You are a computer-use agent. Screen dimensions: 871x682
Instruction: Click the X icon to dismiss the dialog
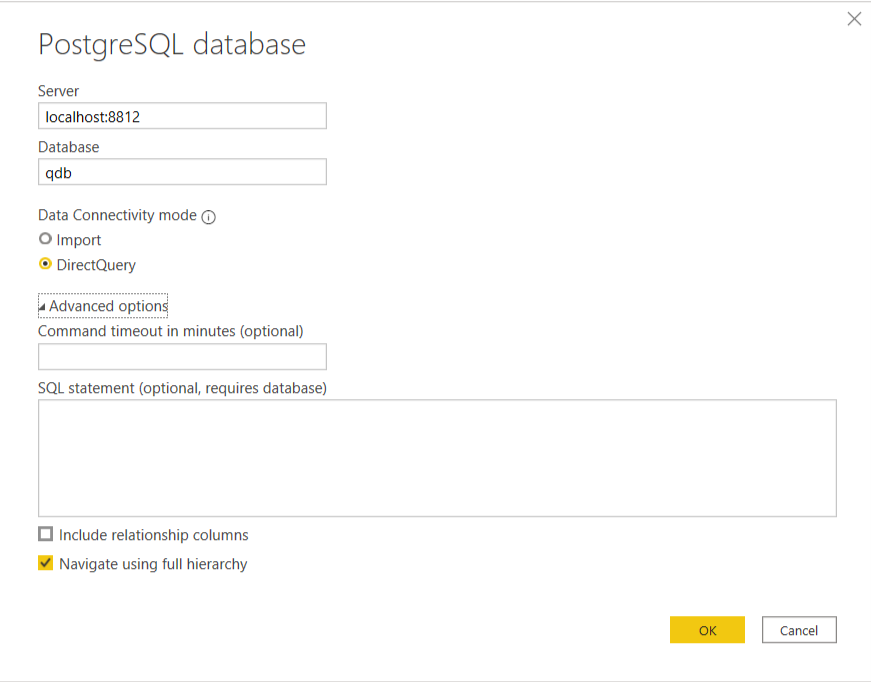pyautogui.click(x=854, y=18)
